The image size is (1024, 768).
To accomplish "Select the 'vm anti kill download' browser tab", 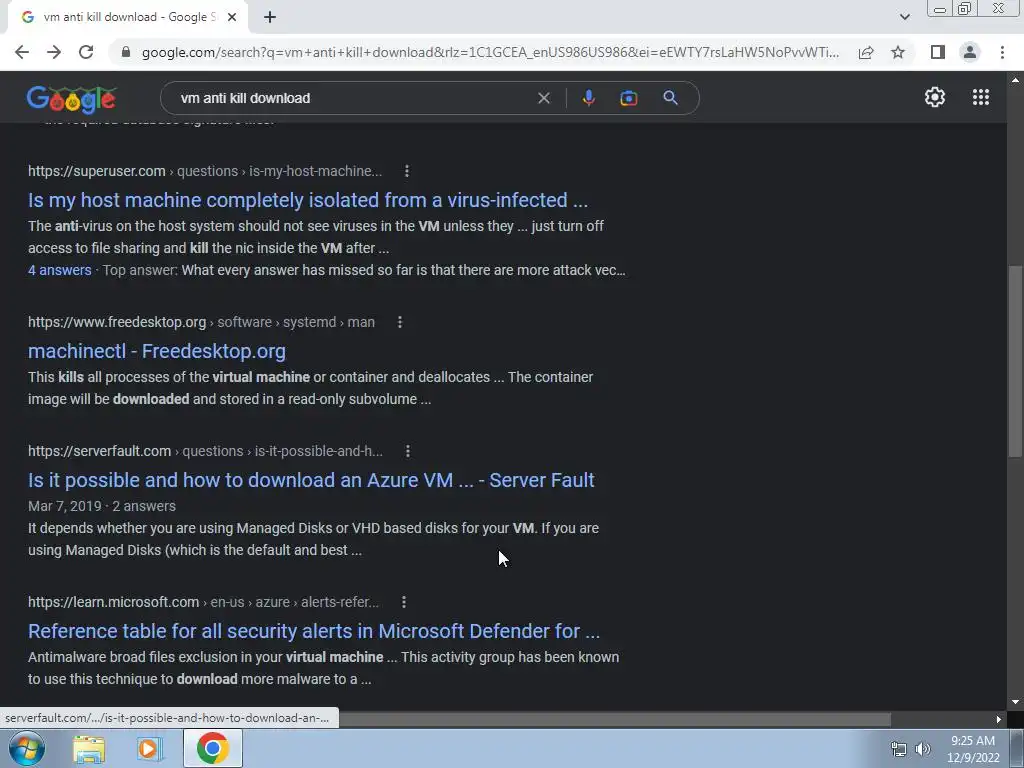I will pyautogui.click(x=128, y=17).
